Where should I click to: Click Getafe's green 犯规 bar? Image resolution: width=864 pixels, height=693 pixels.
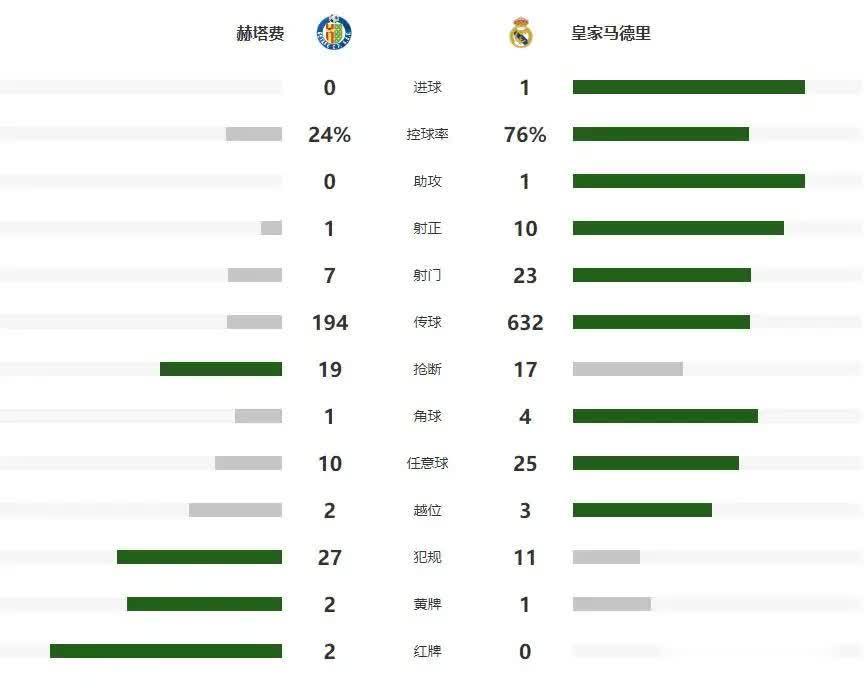199,557
